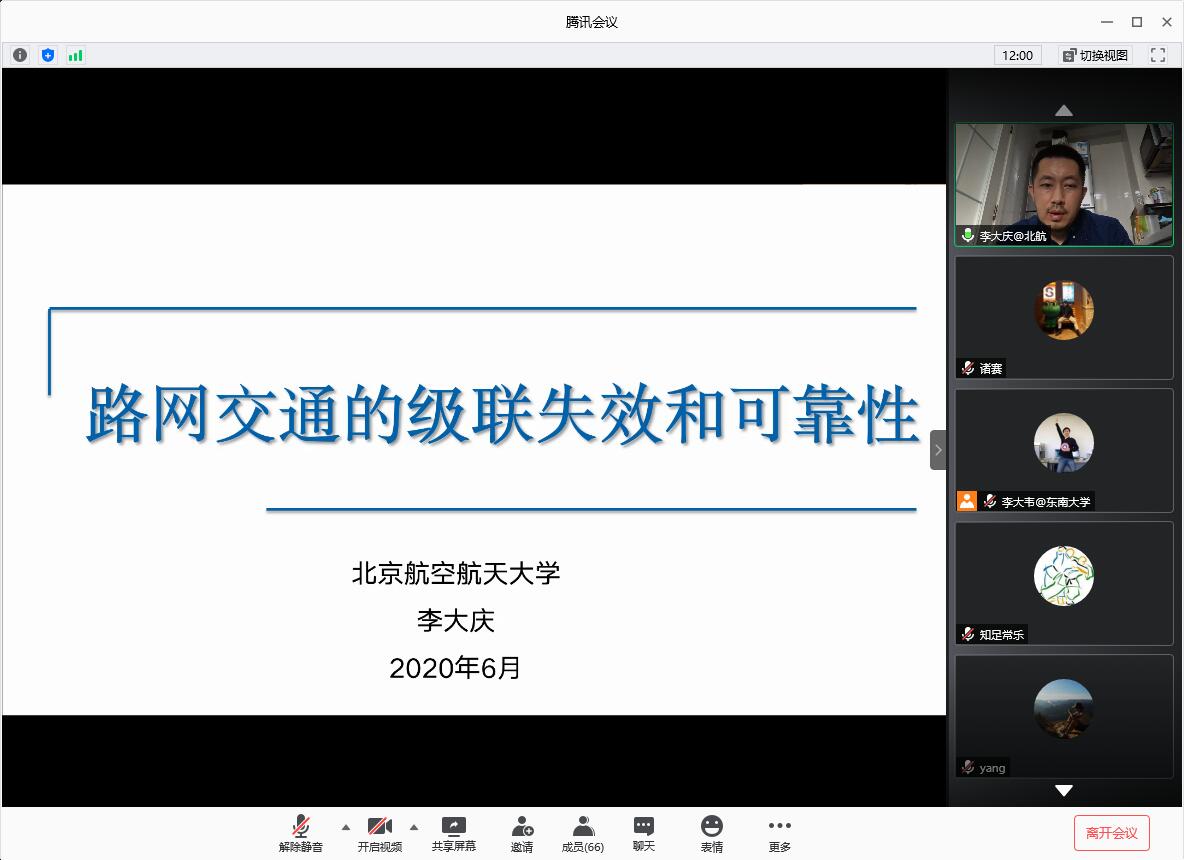The width and height of the screenshot is (1184, 860).
Task: Click green microphone icon on 李大庆@北航
Action: tap(967, 236)
